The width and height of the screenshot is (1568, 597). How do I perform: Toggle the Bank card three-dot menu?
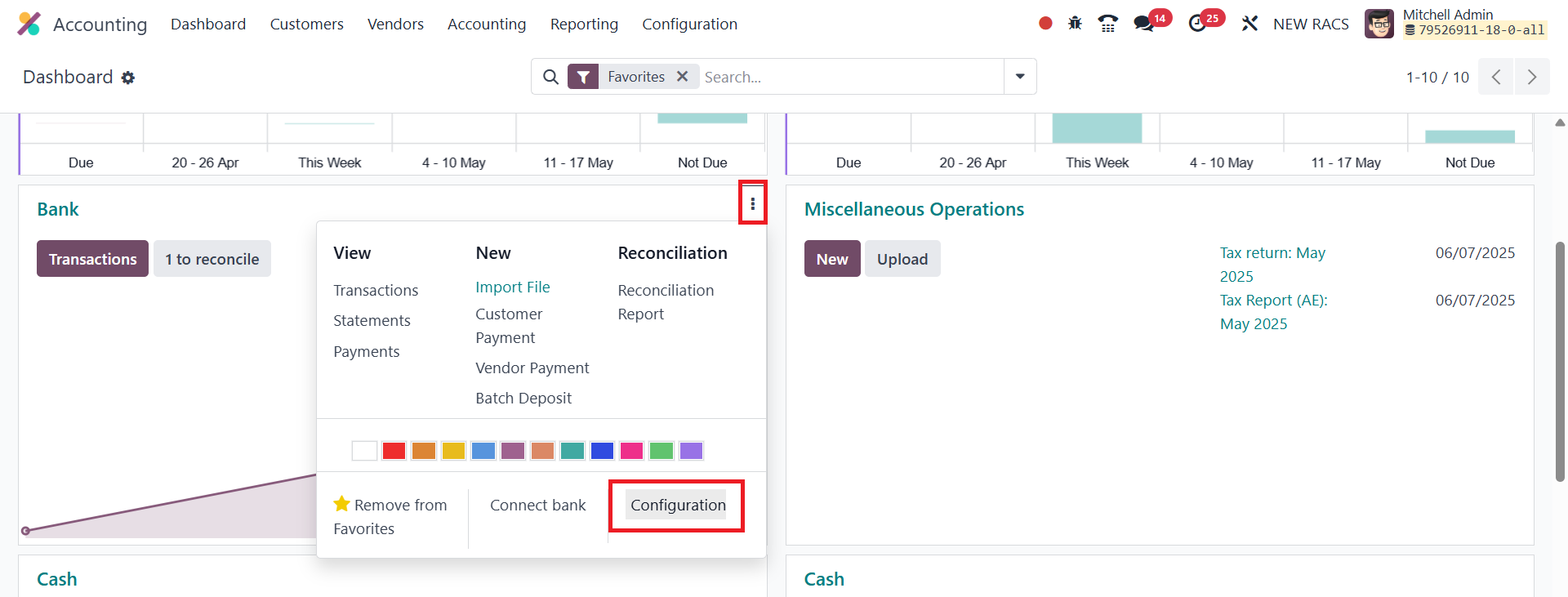coord(752,203)
